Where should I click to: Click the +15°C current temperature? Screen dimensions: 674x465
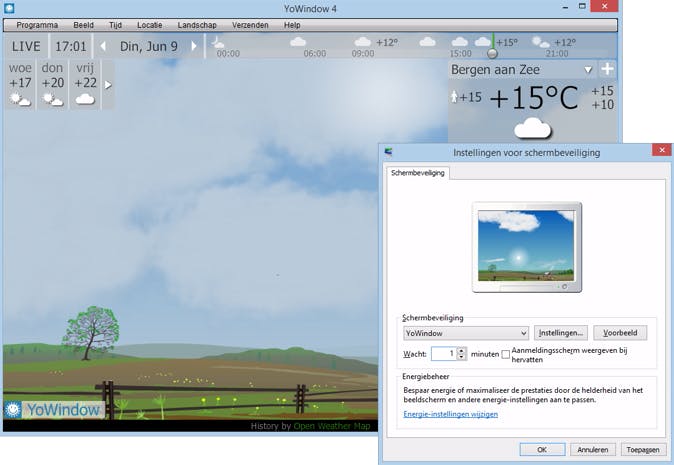pyautogui.click(x=533, y=98)
